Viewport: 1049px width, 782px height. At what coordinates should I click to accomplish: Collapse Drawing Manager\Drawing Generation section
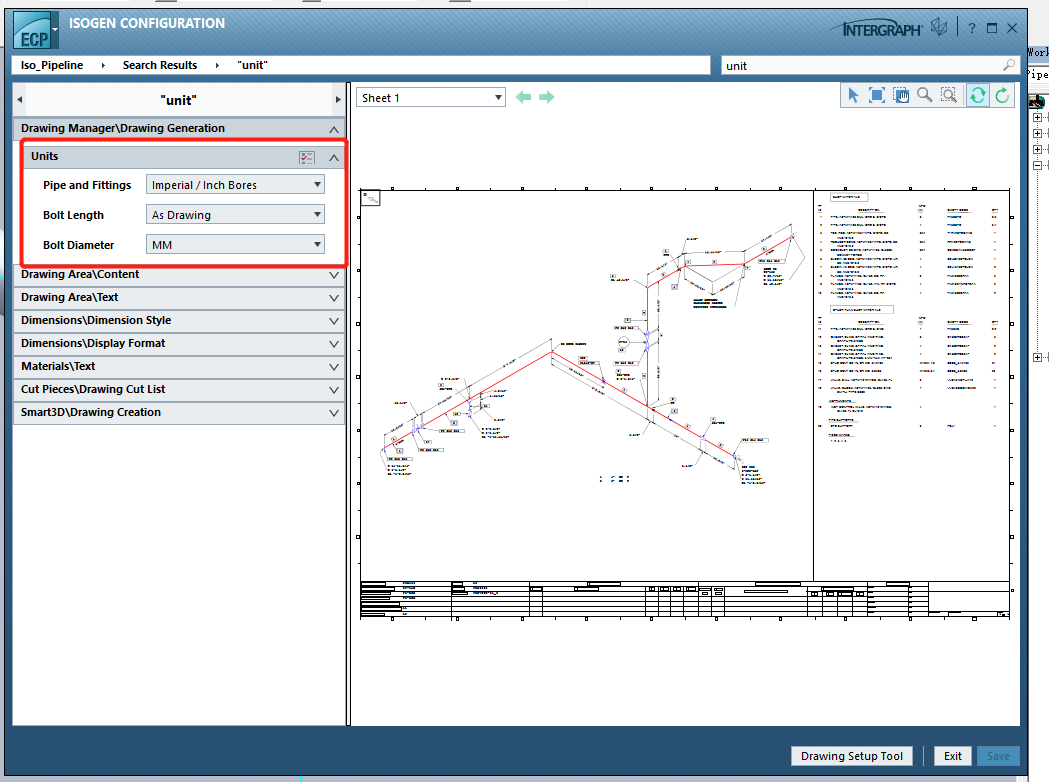334,129
